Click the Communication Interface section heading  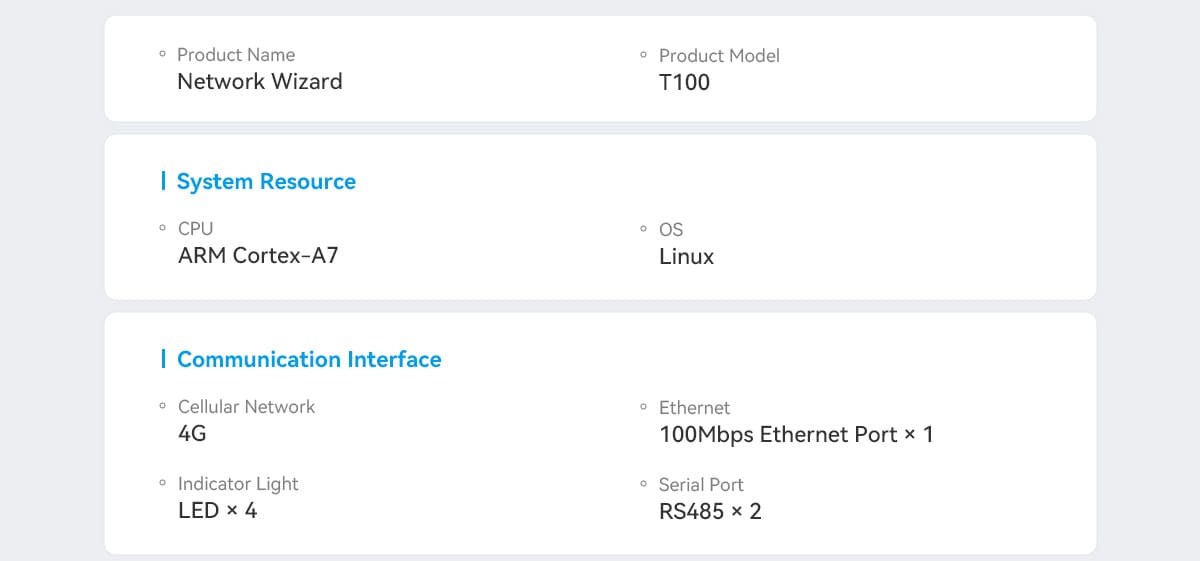point(309,360)
